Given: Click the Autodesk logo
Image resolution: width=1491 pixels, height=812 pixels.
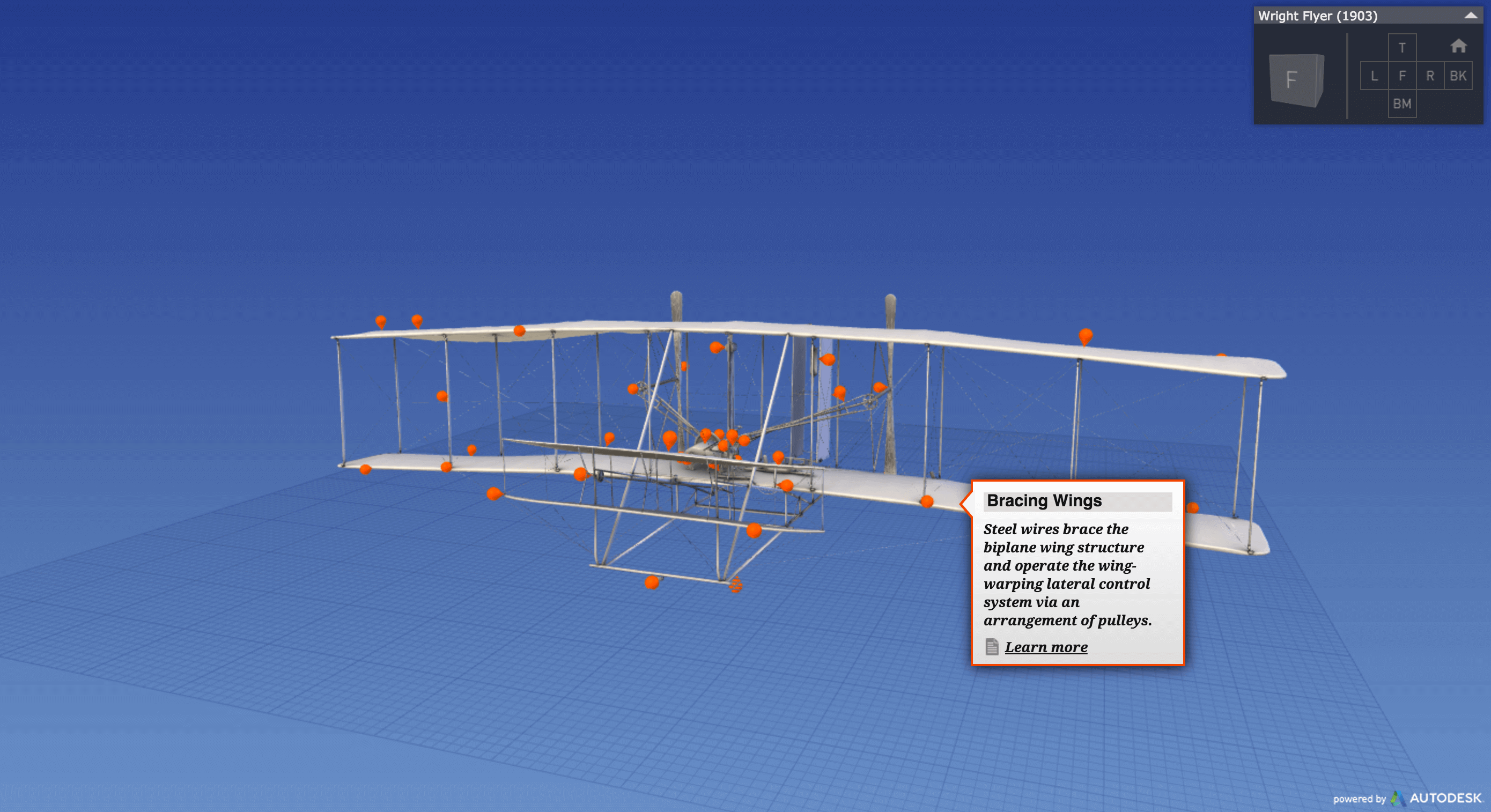Looking at the screenshot, I should [x=1438, y=798].
